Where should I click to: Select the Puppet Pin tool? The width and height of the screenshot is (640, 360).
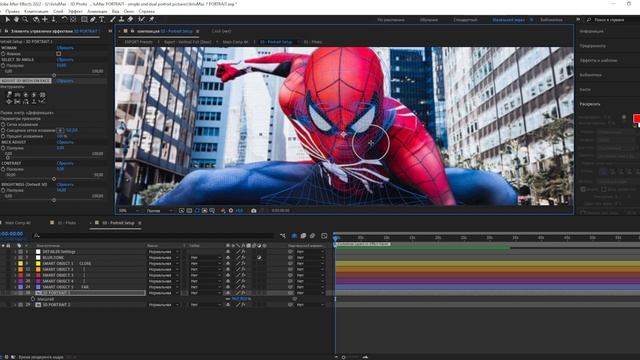[x=151, y=19]
